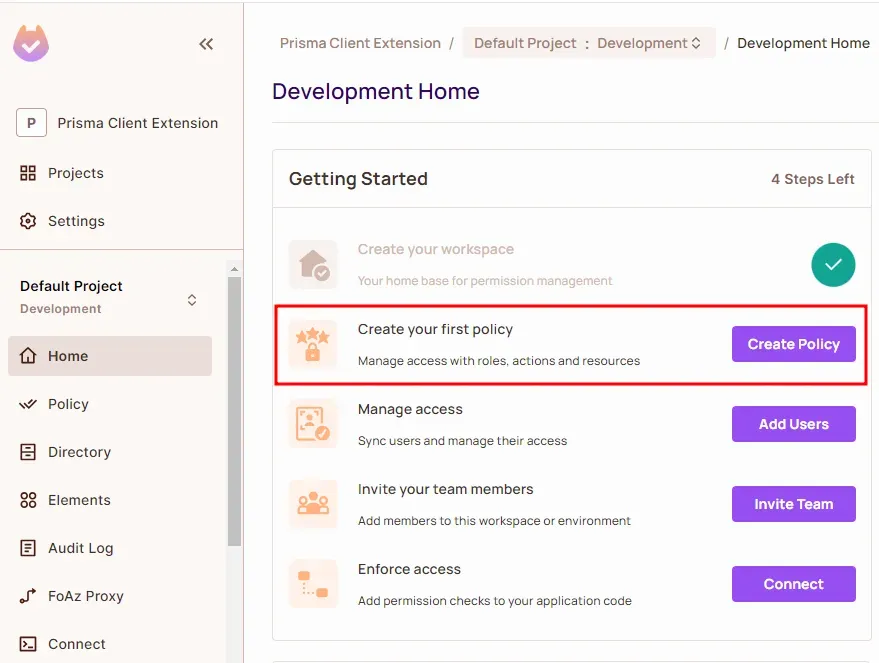This screenshot has width=879, height=663.
Task: Click the workspace house icon
Action: [x=312, y=265]
